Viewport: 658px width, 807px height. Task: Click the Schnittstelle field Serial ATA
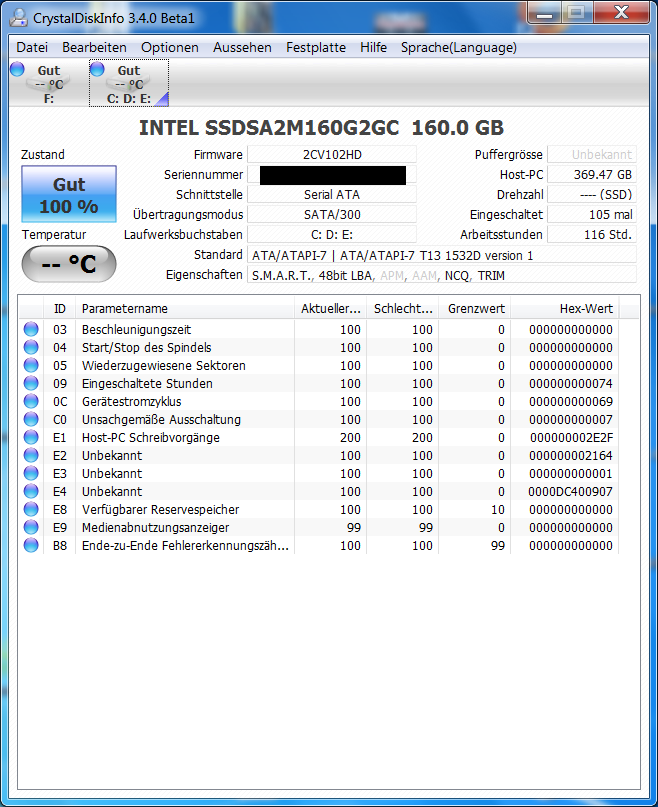(332, 195)
